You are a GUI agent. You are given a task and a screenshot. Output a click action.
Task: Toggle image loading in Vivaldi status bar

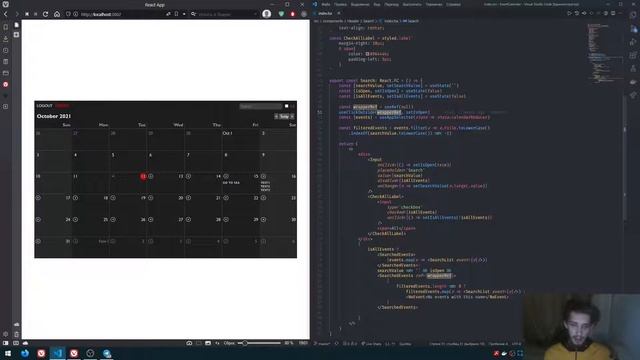point(208,343)
